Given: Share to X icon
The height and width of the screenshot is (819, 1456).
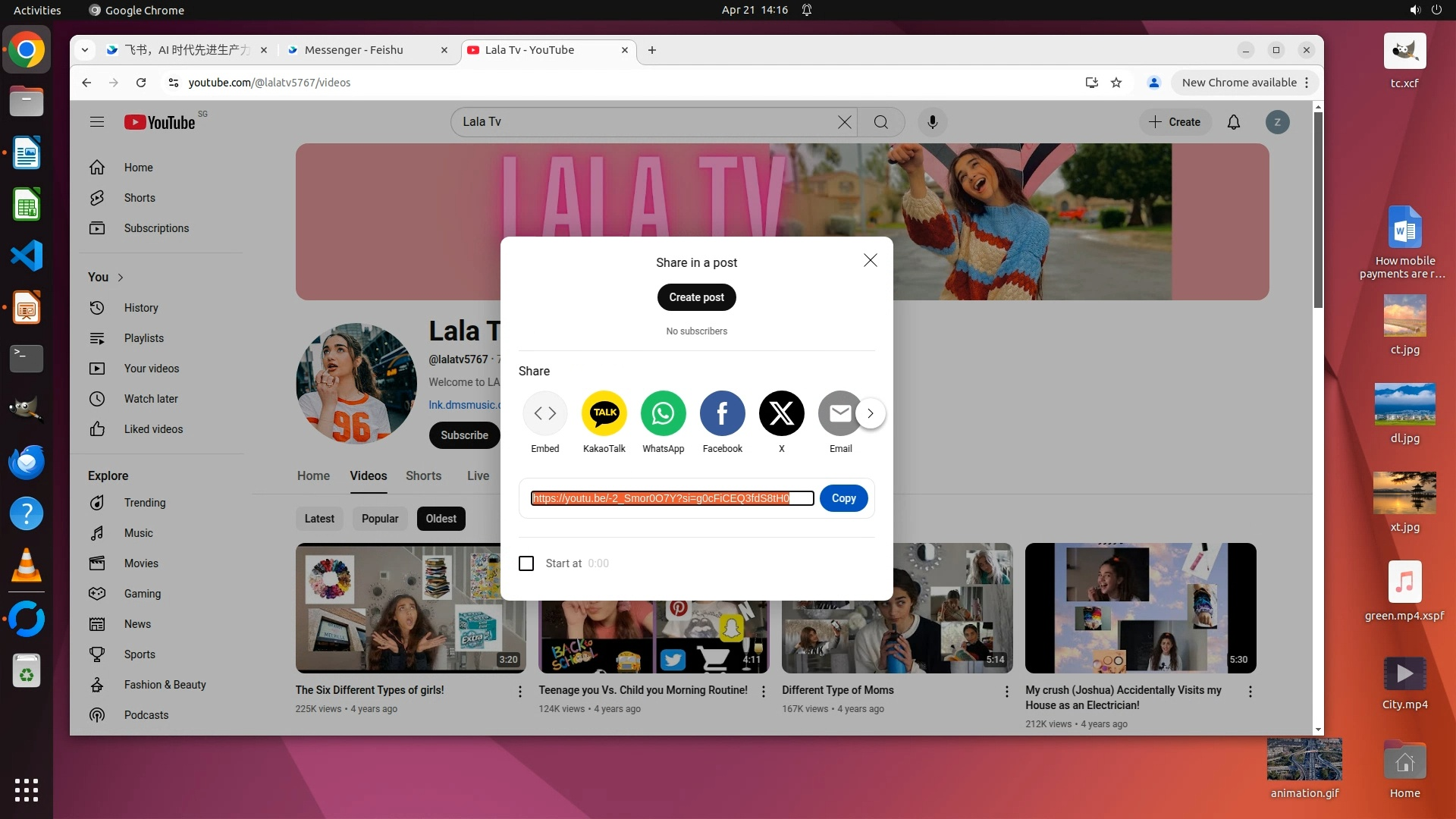Looking at the screenshot, I should pyautogui.click(x=781, y=413).
